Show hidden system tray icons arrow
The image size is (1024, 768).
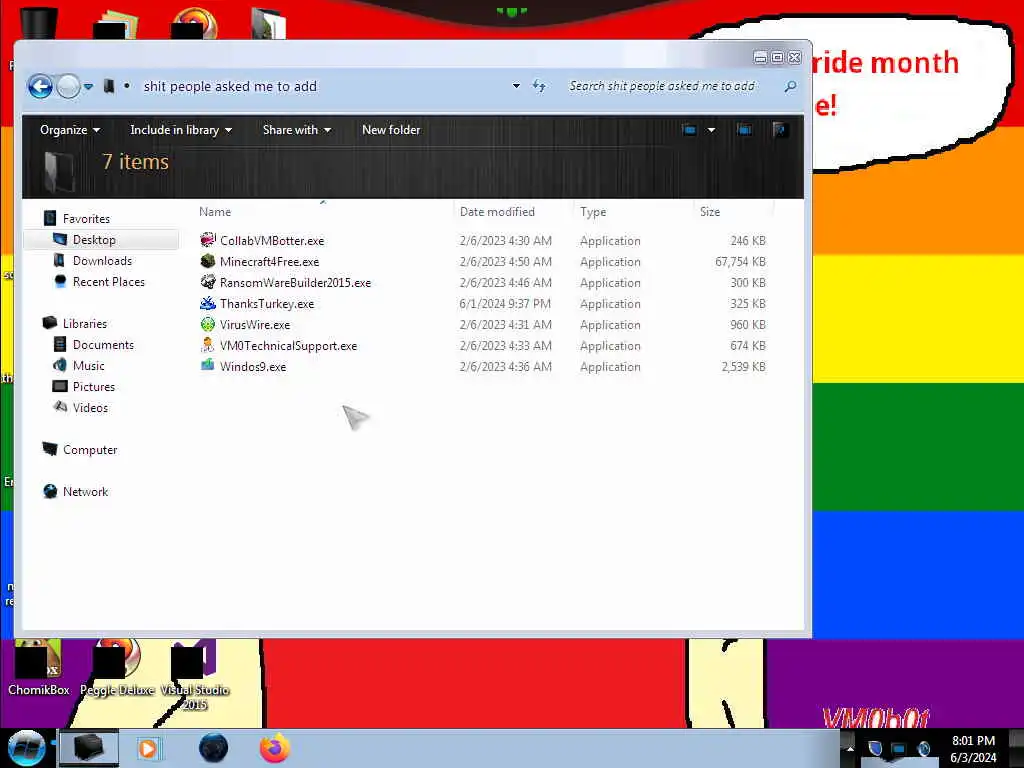pos(850,749)
